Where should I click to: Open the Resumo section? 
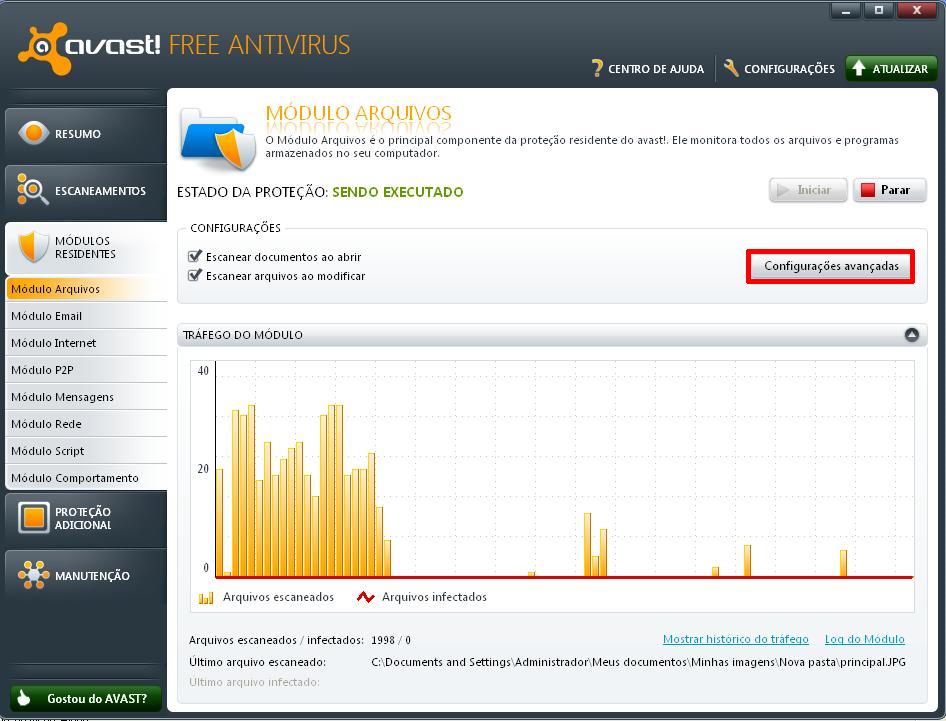[86, 134]
